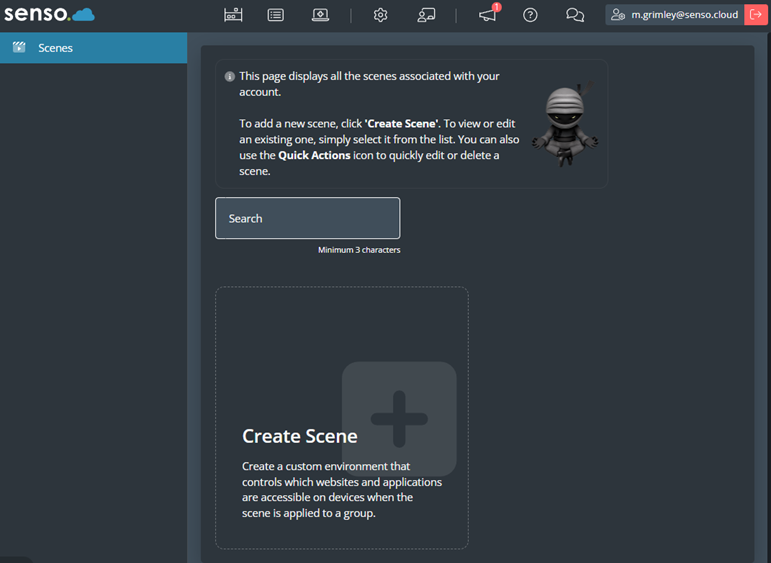Open the teacher presentation icon

(x=426, y=15)
